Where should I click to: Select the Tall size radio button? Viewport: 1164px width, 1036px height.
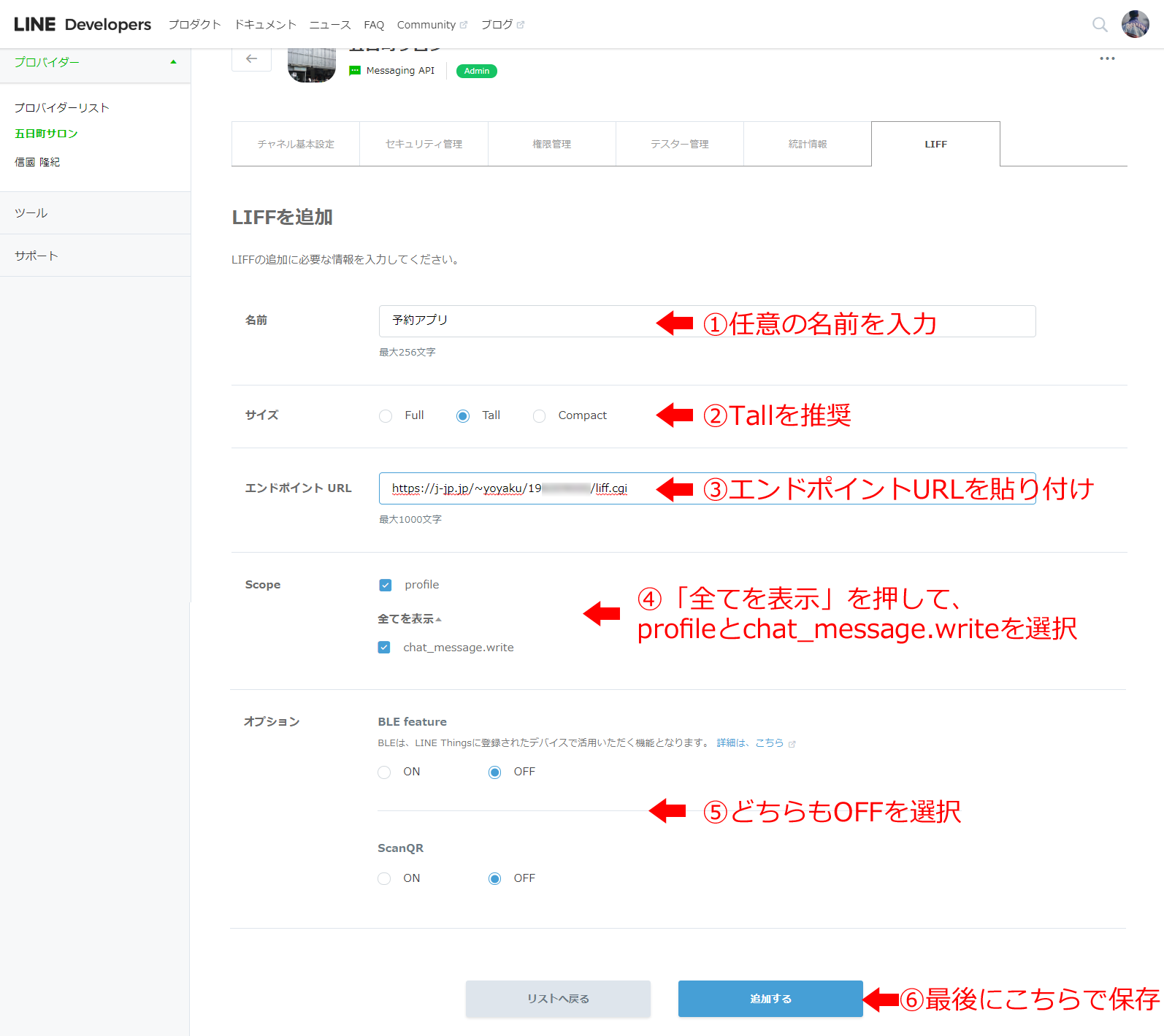(x=463, y=416)
